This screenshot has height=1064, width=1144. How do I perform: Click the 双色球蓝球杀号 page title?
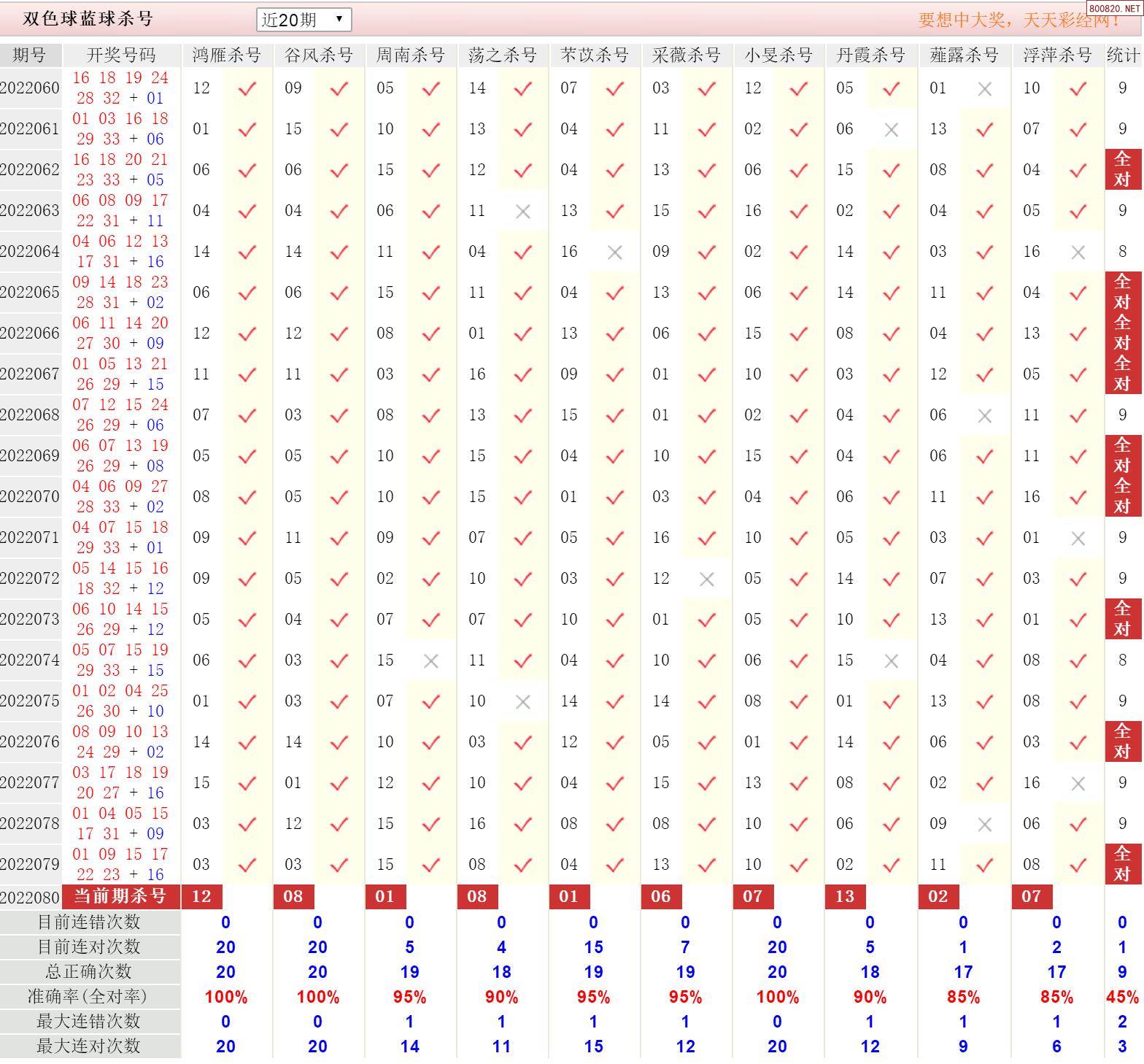click(88, 19)
